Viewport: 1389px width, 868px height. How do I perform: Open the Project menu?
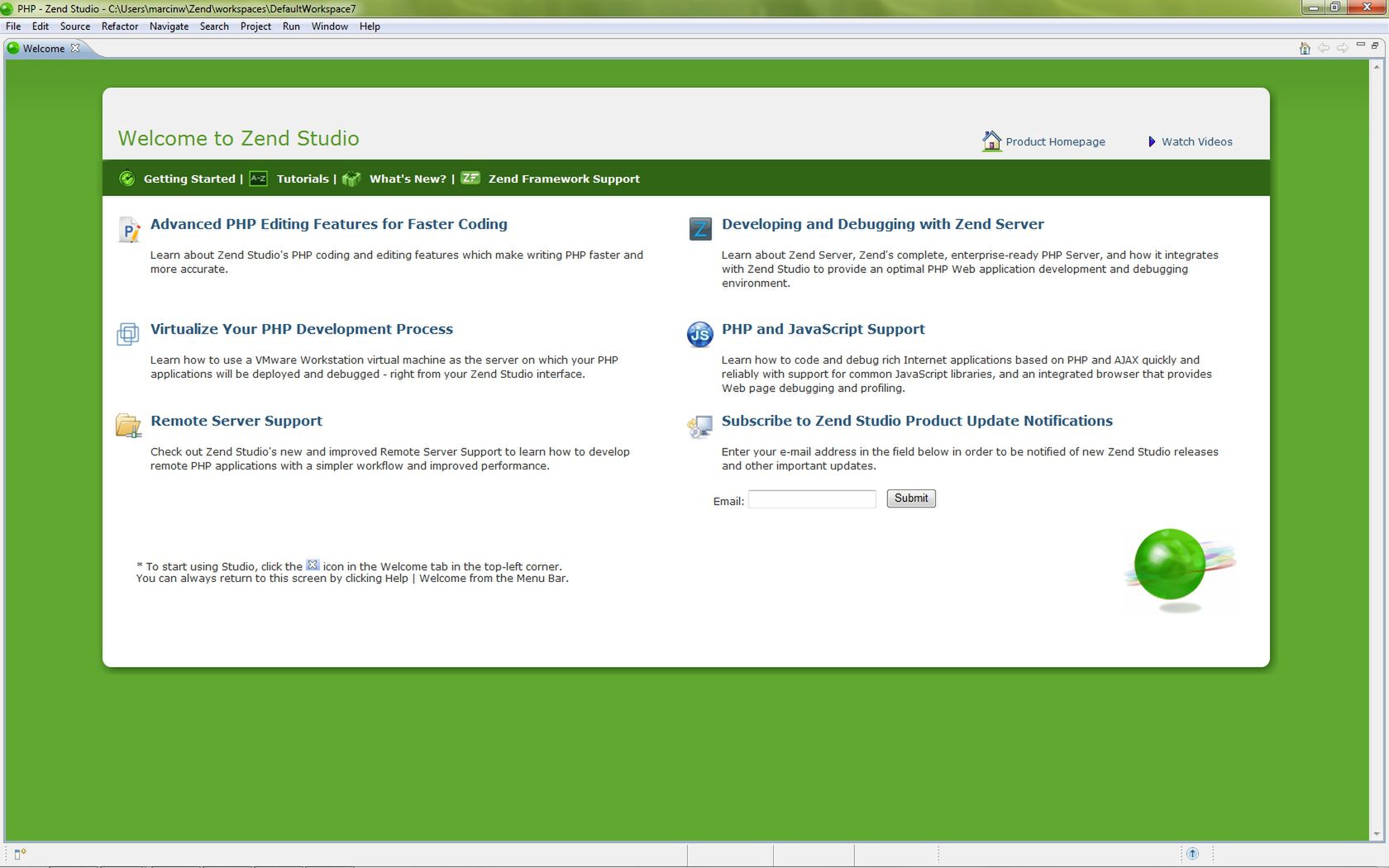(255, 26)
